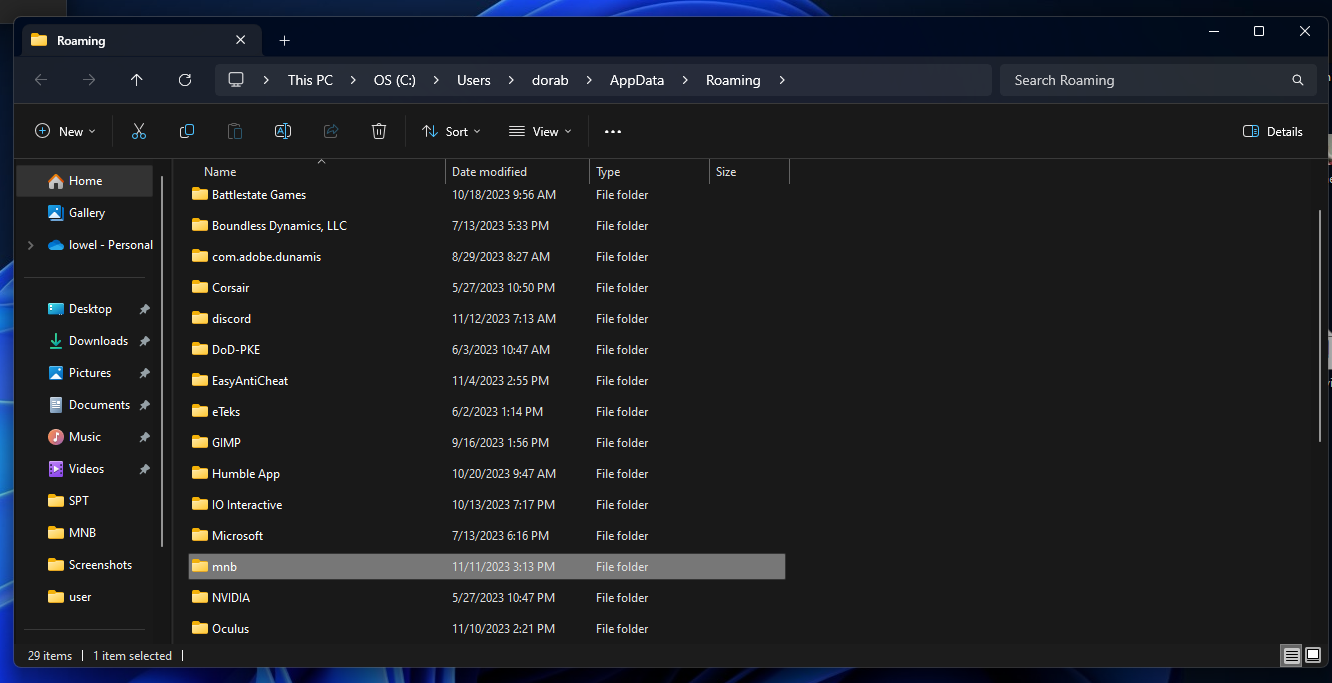The width and height of the screenshot is (1332, 683).
Task: Expand chevron after AppData breadcrumb
Action: click(x=685, y=80)
